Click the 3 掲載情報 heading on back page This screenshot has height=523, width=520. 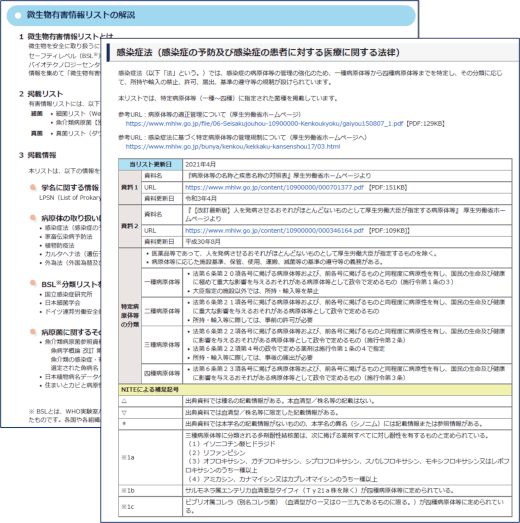[x=38, y=155]
